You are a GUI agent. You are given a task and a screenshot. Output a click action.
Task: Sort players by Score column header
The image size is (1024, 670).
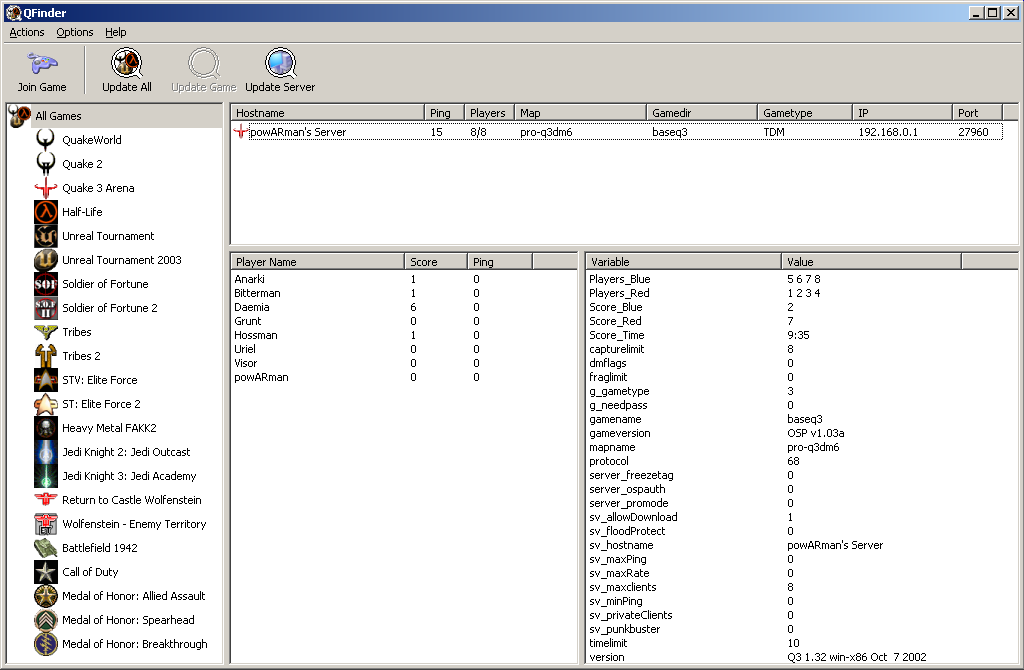436,262
